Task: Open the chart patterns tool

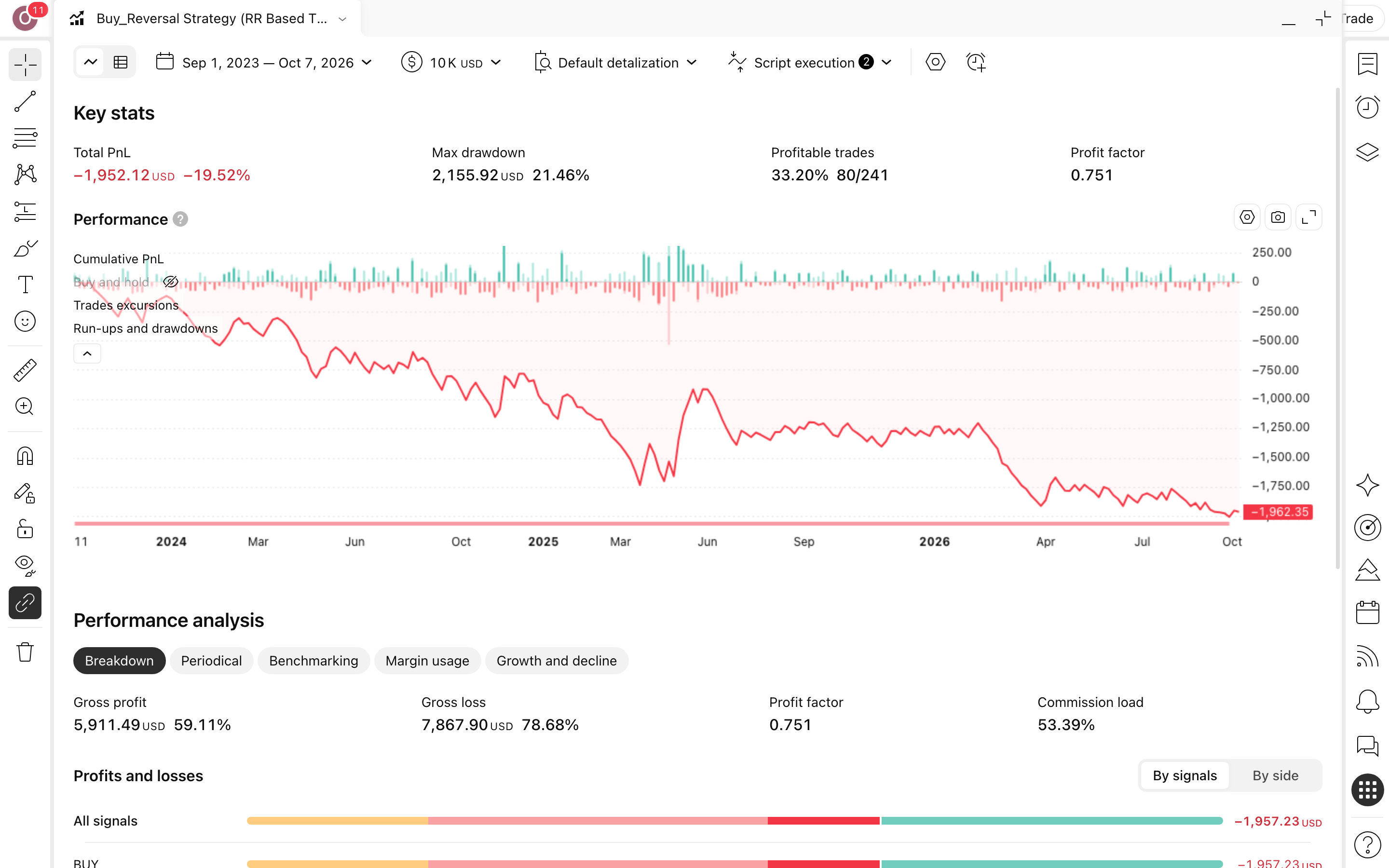Action: (x=25, y=175)
